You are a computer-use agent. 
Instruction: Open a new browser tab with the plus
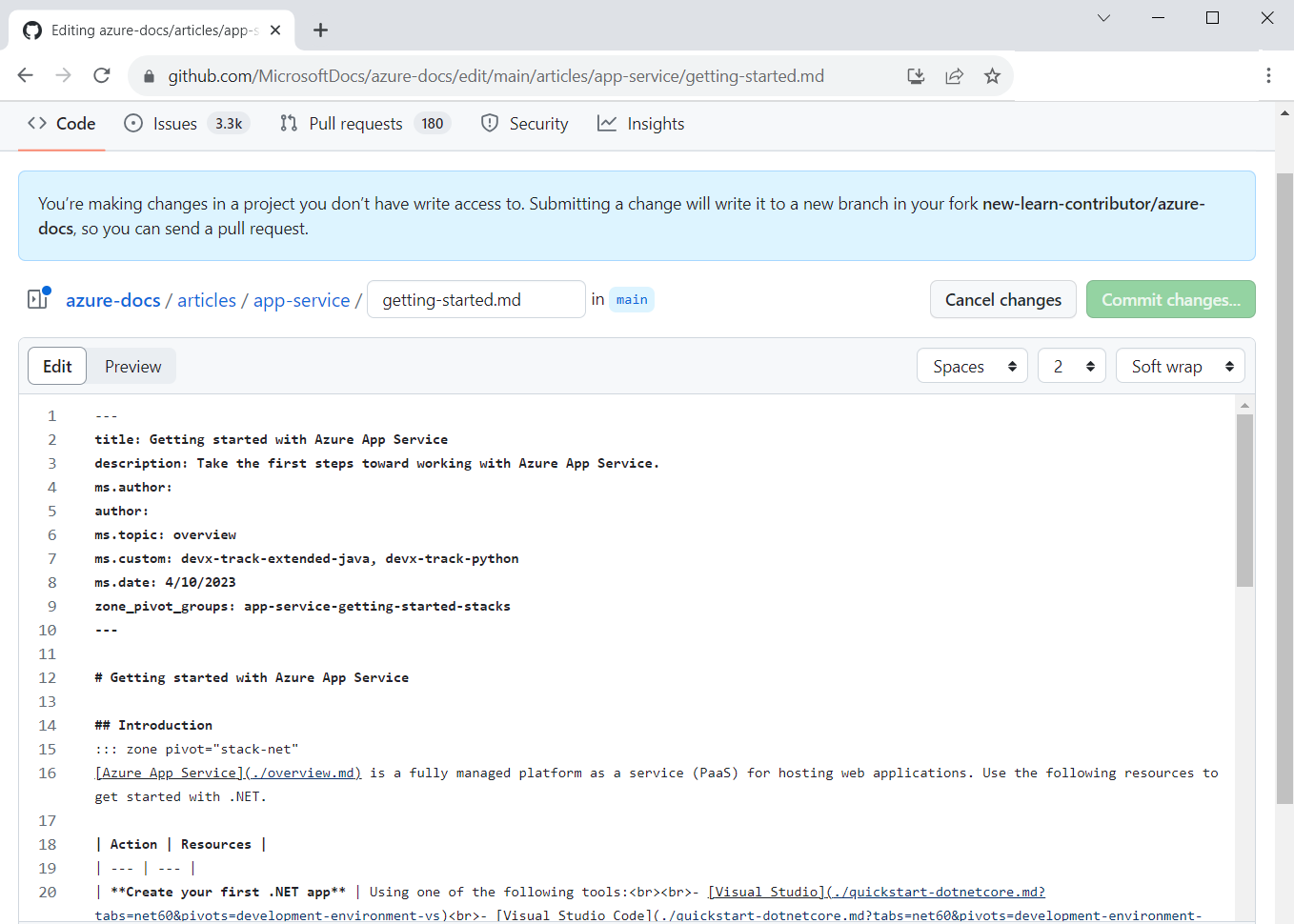pos(320,30)
